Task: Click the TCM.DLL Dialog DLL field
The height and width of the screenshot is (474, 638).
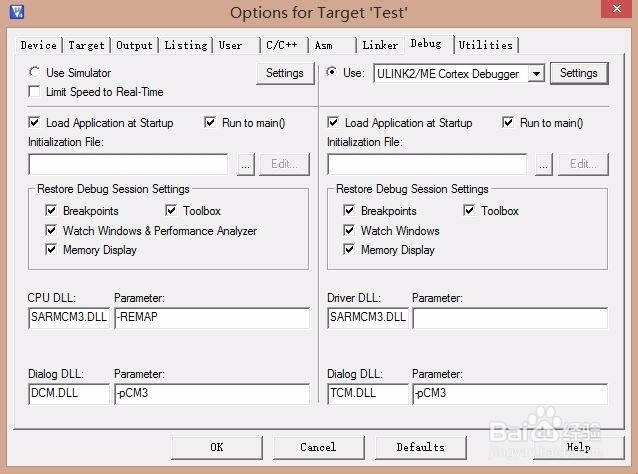Action: (367, 393)
